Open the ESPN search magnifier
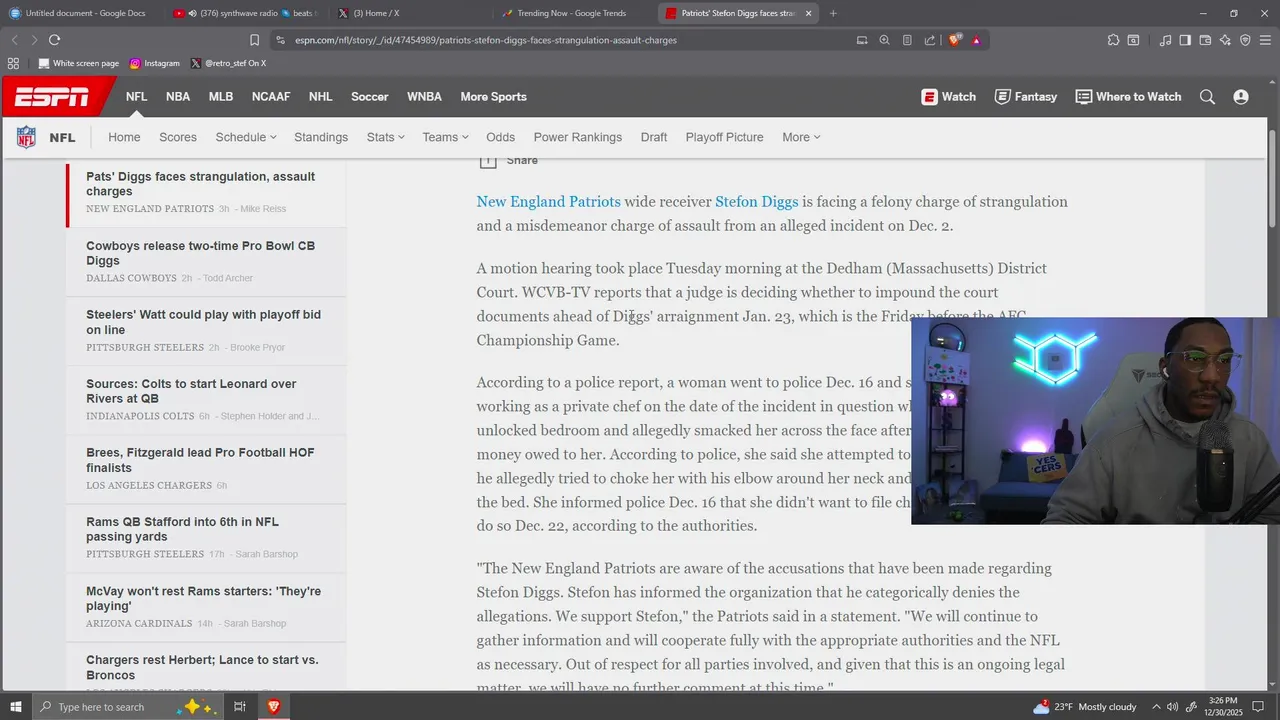1280x720 pixels. (1207, 97)
